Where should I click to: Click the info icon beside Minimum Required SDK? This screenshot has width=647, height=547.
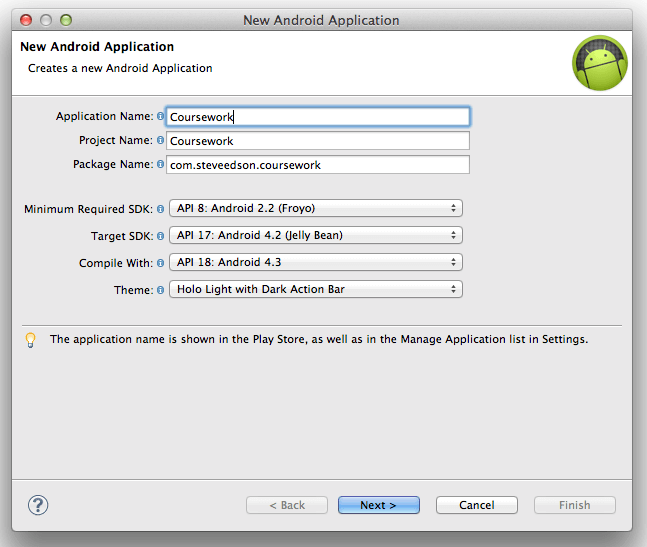click(x=161, y=209)
